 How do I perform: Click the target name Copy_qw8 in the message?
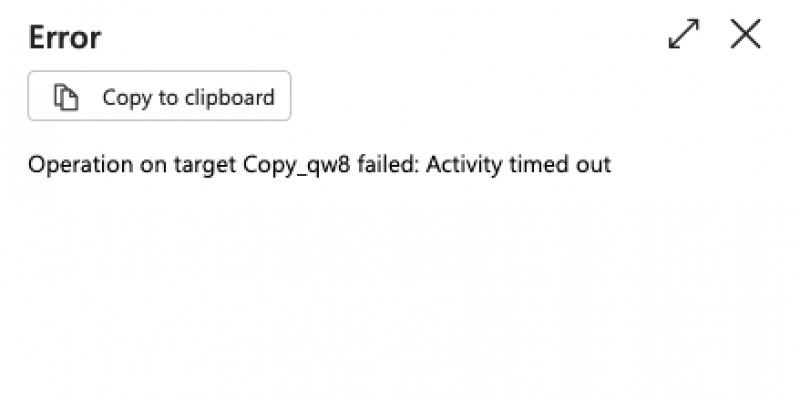pos(297,165)
